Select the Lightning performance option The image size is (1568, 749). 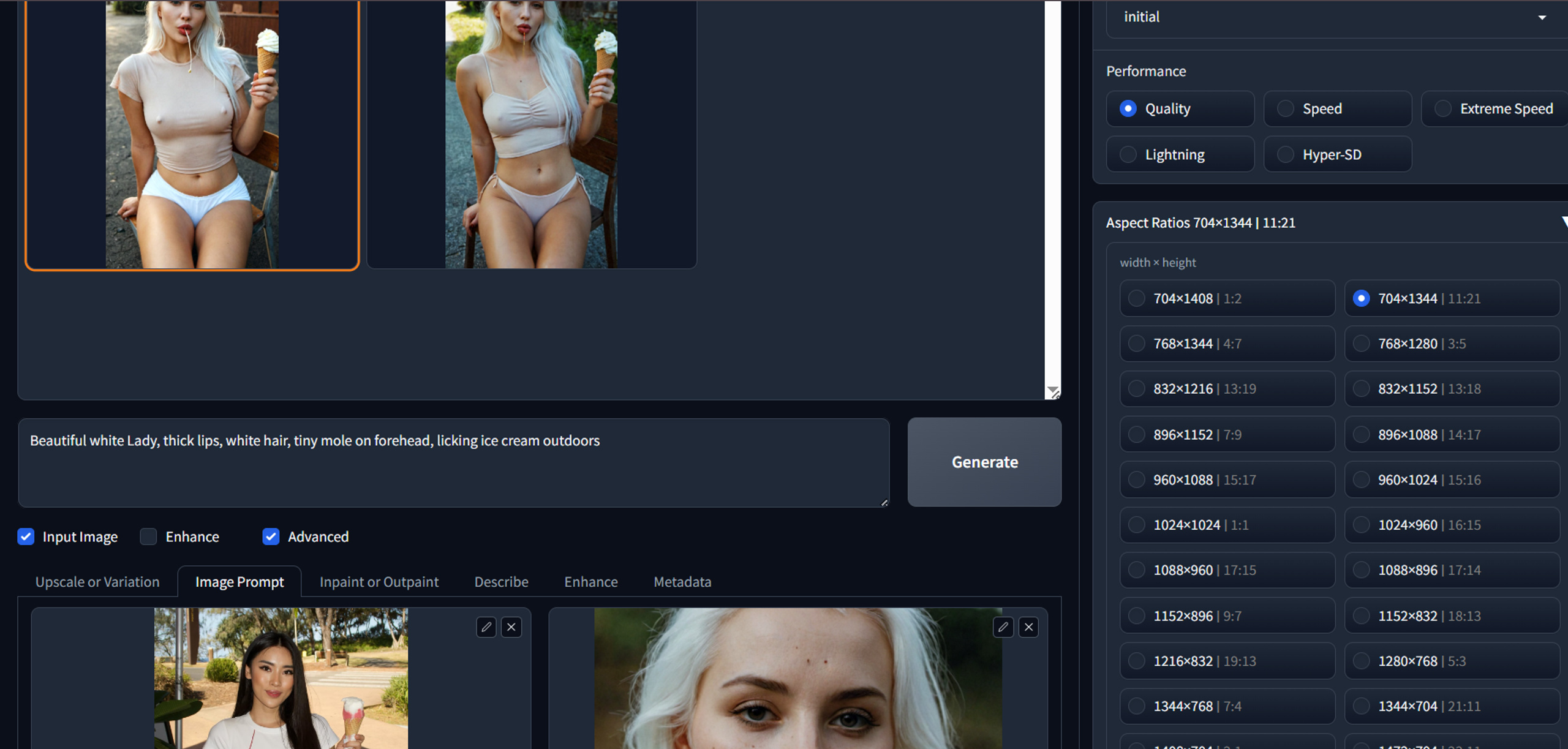pyautogui.click(x=1180, y=154)
